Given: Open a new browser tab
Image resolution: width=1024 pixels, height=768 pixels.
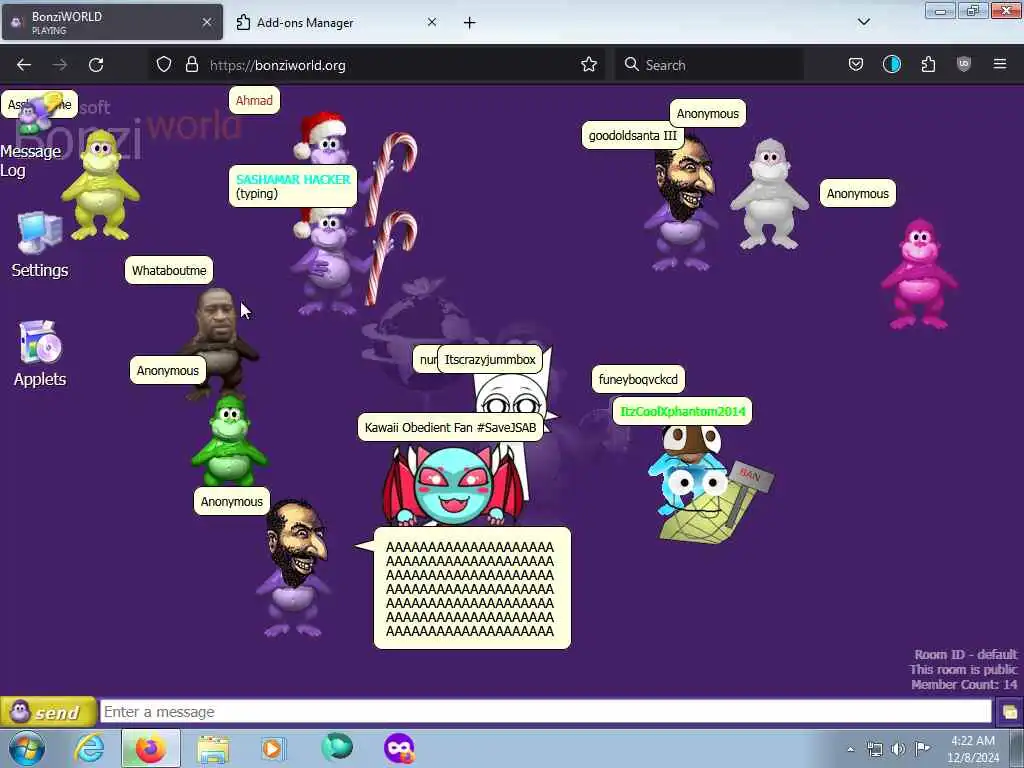Looking at the screenshot, I should 470,23.
